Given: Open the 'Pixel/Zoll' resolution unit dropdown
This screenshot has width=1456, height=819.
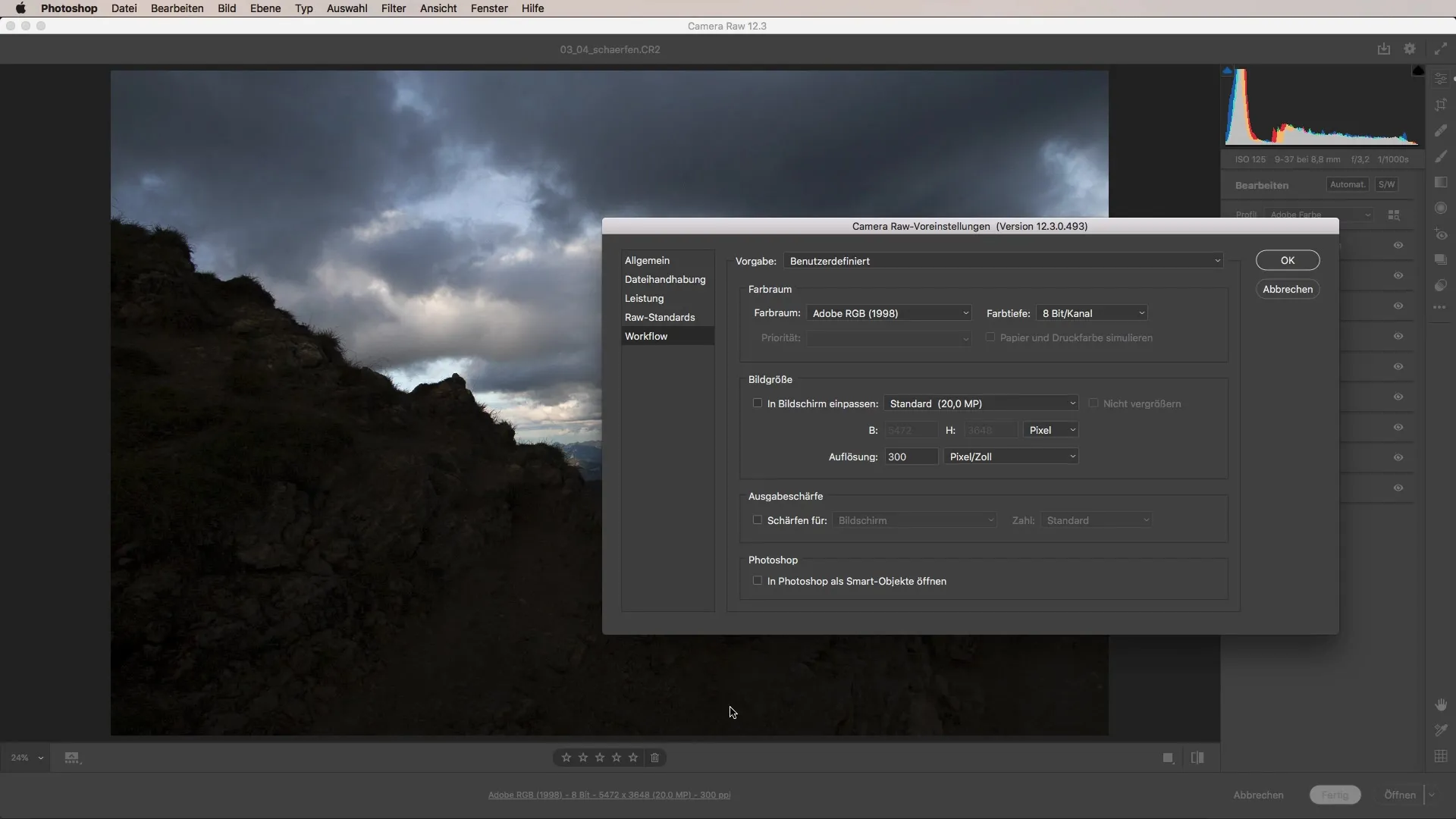Looking at the screenshot, I should (1011, 457).
